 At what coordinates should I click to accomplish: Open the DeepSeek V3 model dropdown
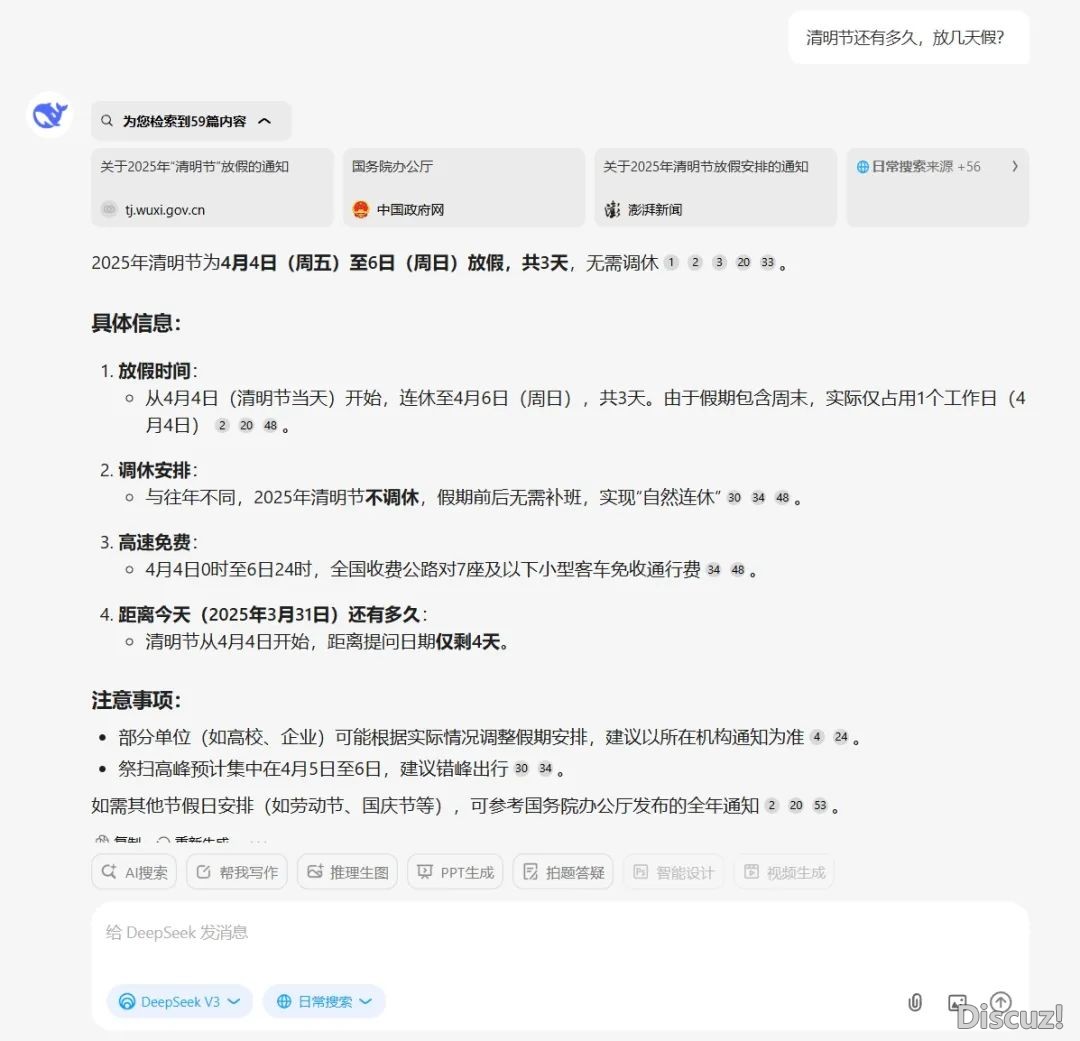[x=180, y=1001]
